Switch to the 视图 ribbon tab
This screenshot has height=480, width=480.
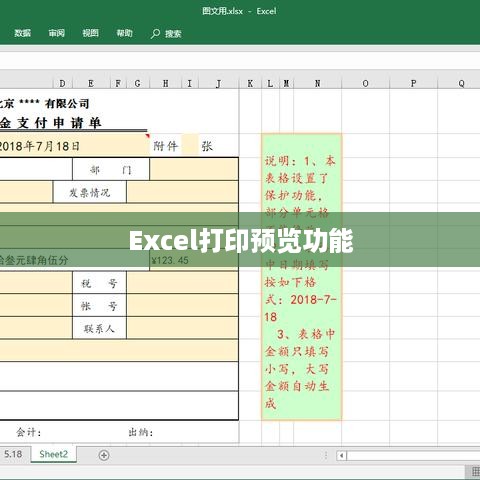tap(90, 33)
